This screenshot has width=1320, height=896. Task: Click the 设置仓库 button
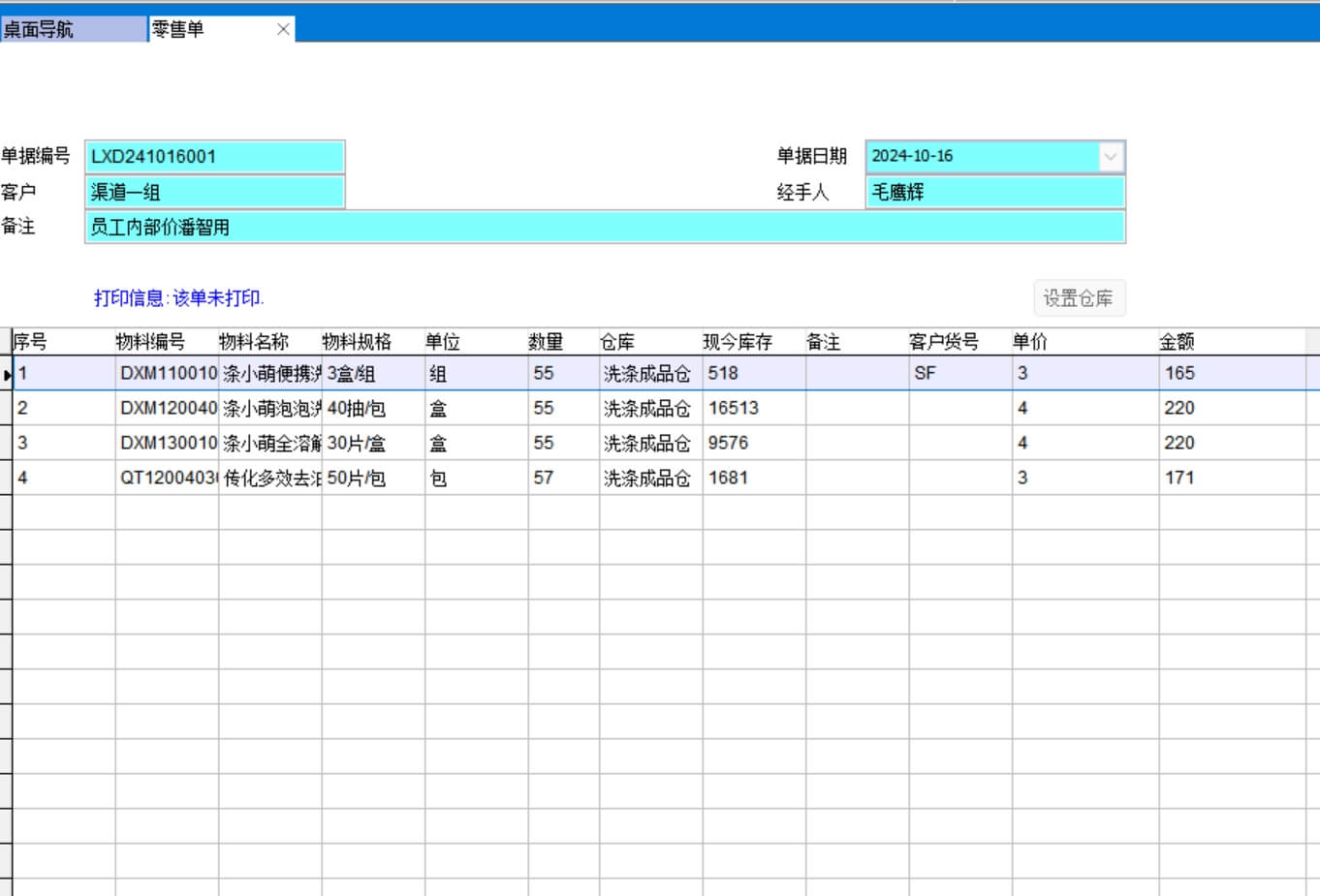(1078, 298)
